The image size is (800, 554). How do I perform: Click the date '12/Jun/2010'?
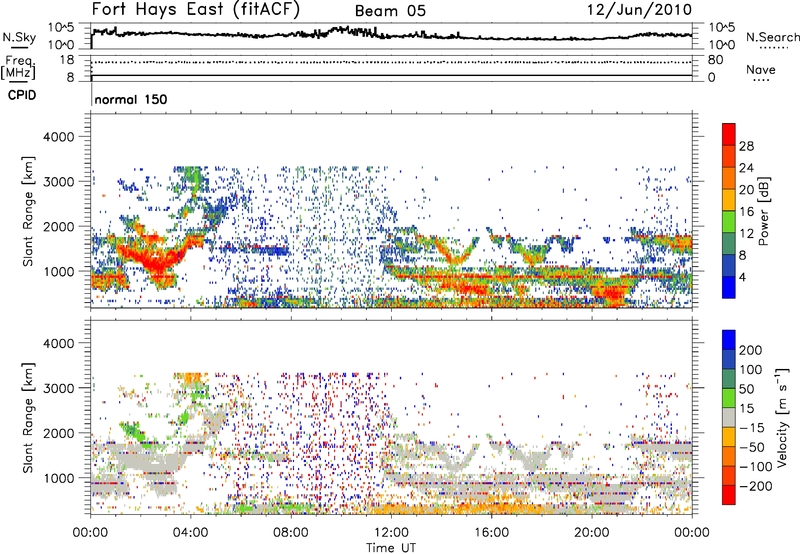[639, 10]
